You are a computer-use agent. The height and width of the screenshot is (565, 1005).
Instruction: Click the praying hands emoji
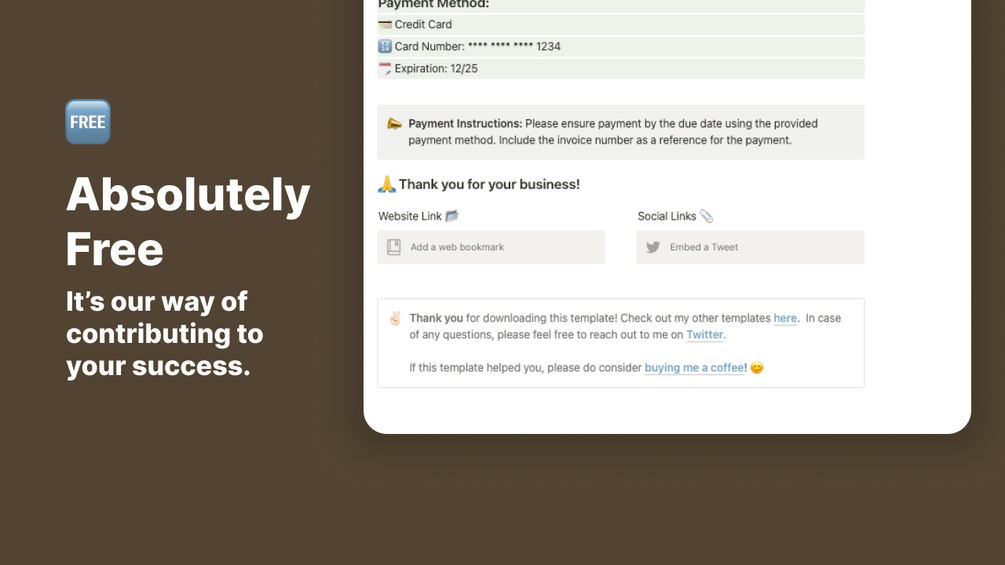[387, 184]
